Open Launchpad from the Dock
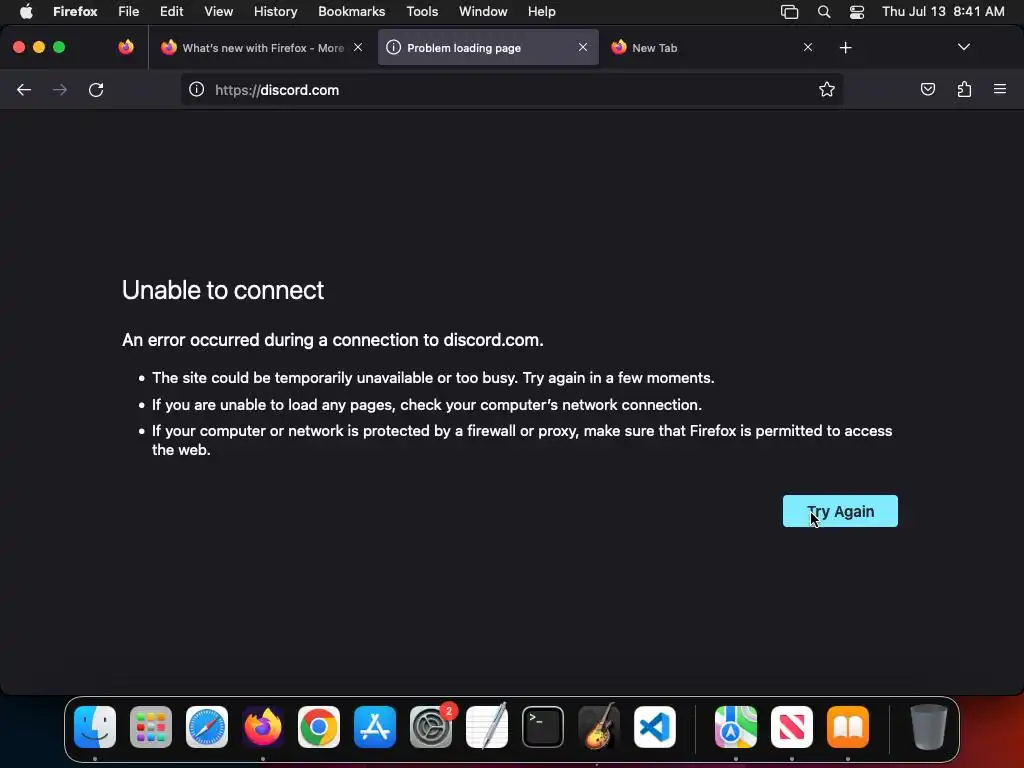 tap(151, 727)
